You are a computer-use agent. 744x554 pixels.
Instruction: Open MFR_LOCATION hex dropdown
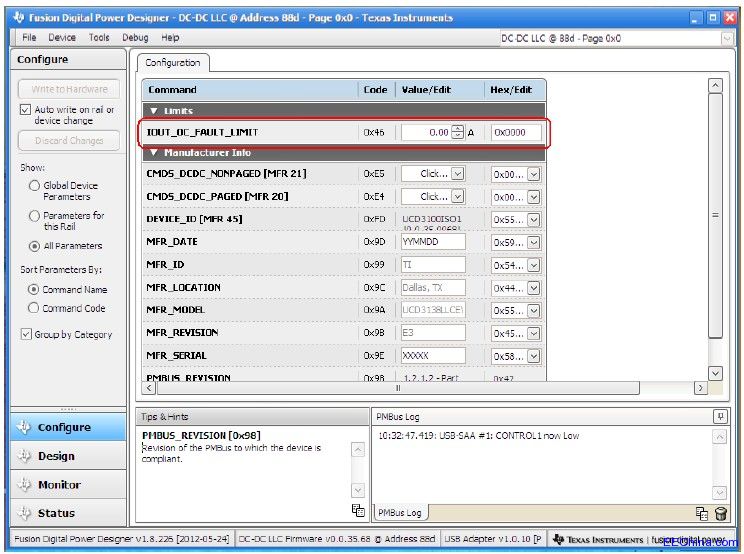534,288
